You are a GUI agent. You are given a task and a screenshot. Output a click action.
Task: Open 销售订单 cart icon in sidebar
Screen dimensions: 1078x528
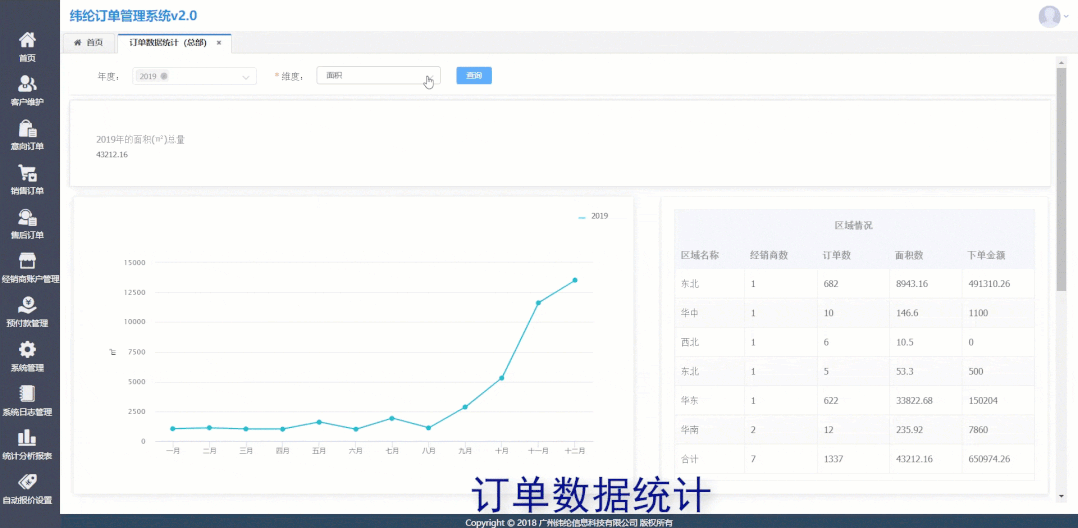28,173
